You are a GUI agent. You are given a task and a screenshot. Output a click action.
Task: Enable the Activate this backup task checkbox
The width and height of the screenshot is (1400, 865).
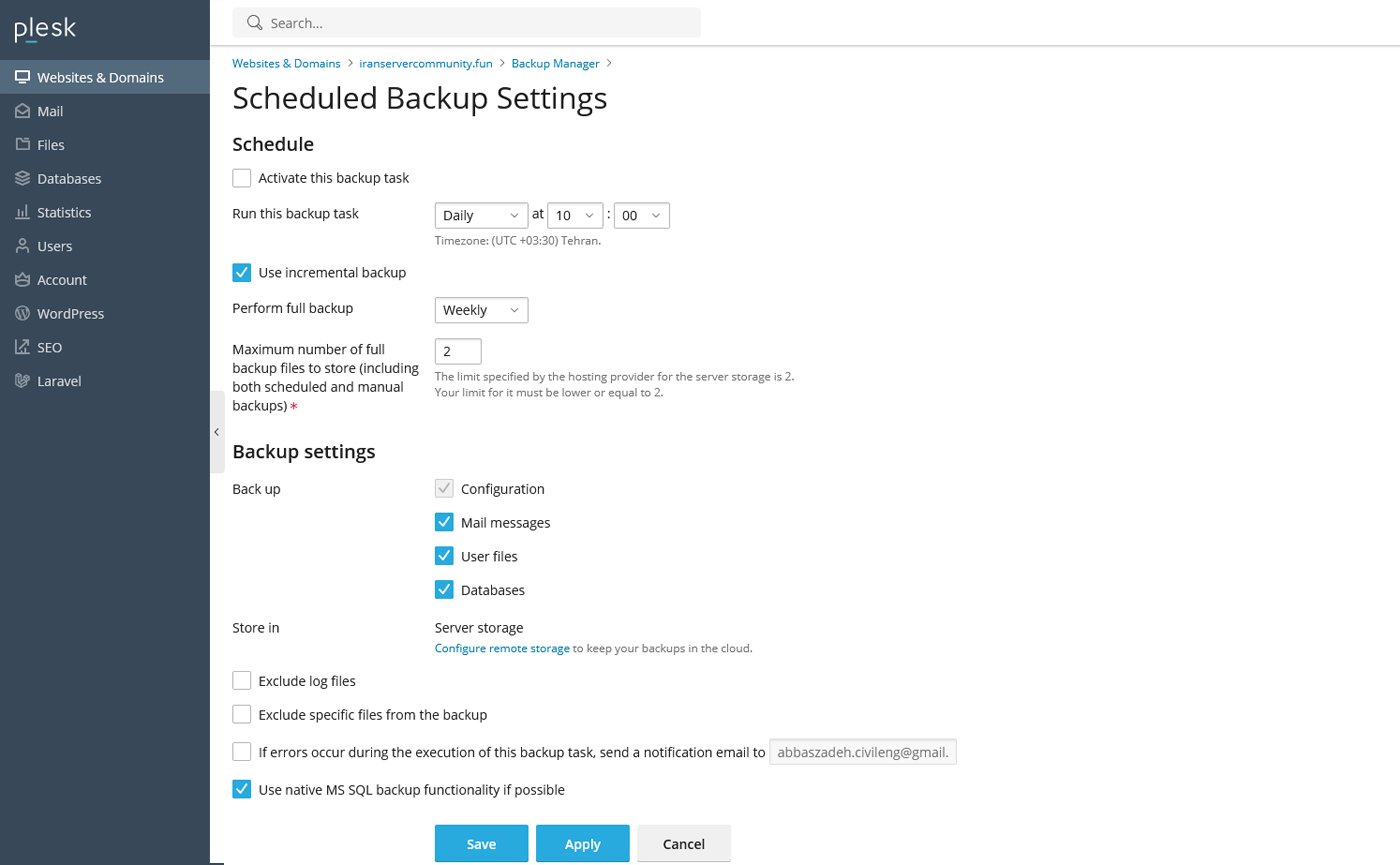pyautogui.click(x=242, y=178)
